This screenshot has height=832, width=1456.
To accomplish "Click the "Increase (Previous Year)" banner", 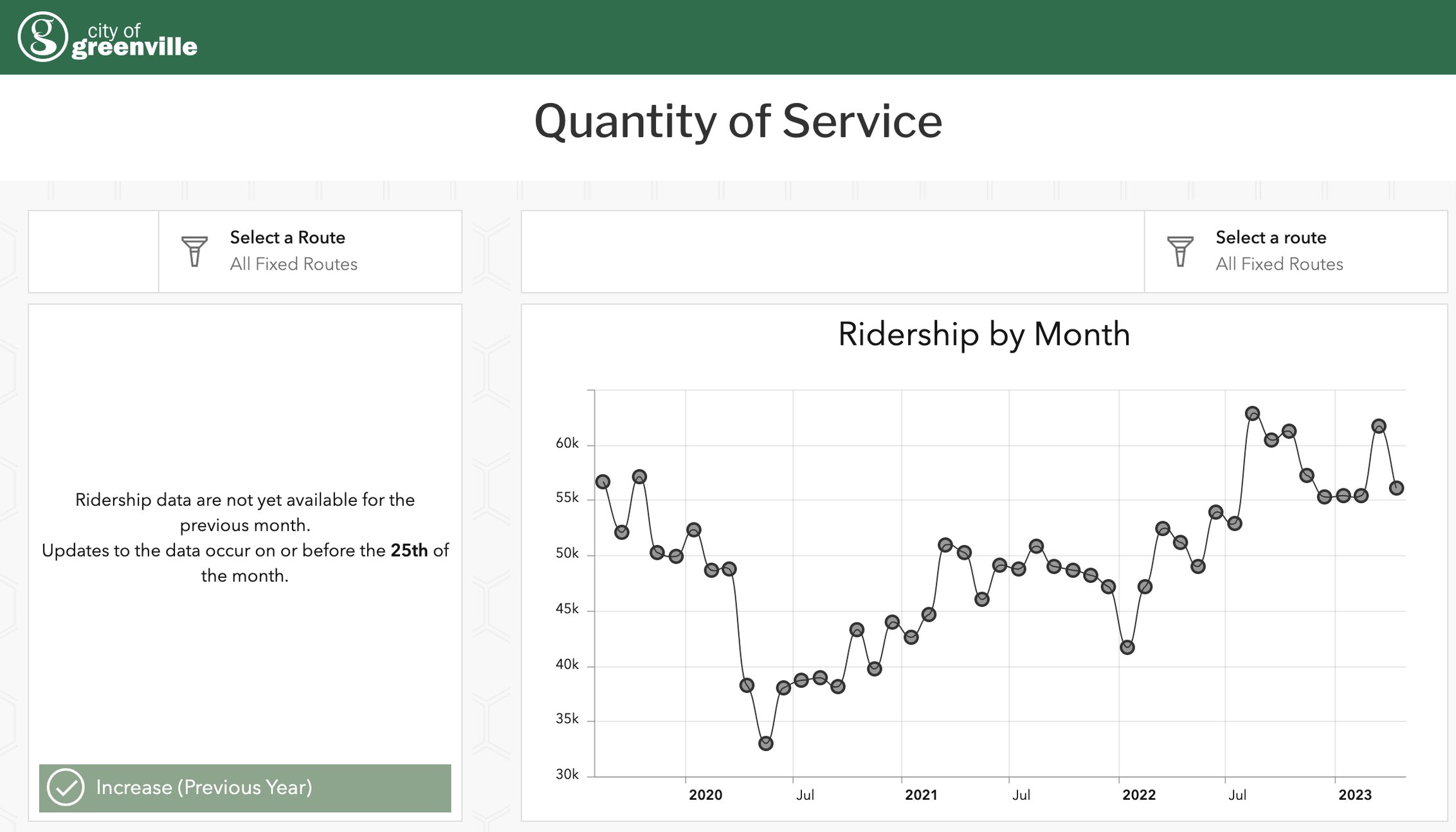I will [x=244, y=788].
